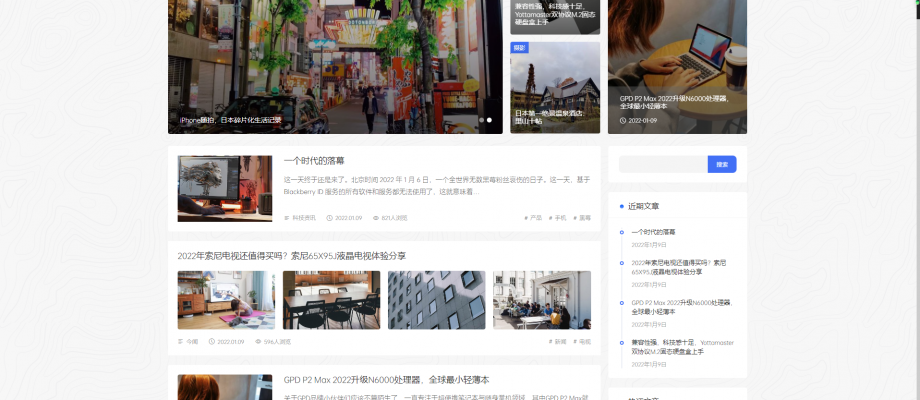The height and width of the screenshot is (400, 920).
Task: Open article 2022年索尼电视还值得买吗 title in main list
Action: click(x=292, y=256)
